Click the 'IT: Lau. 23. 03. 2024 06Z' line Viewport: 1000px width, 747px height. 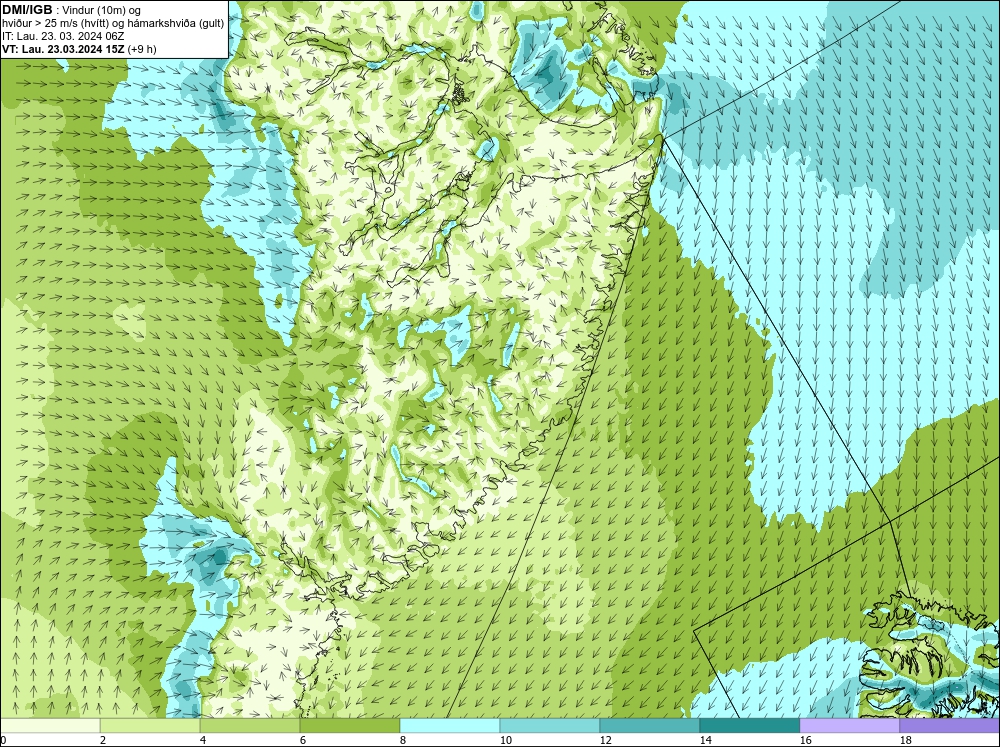(63, 36)
